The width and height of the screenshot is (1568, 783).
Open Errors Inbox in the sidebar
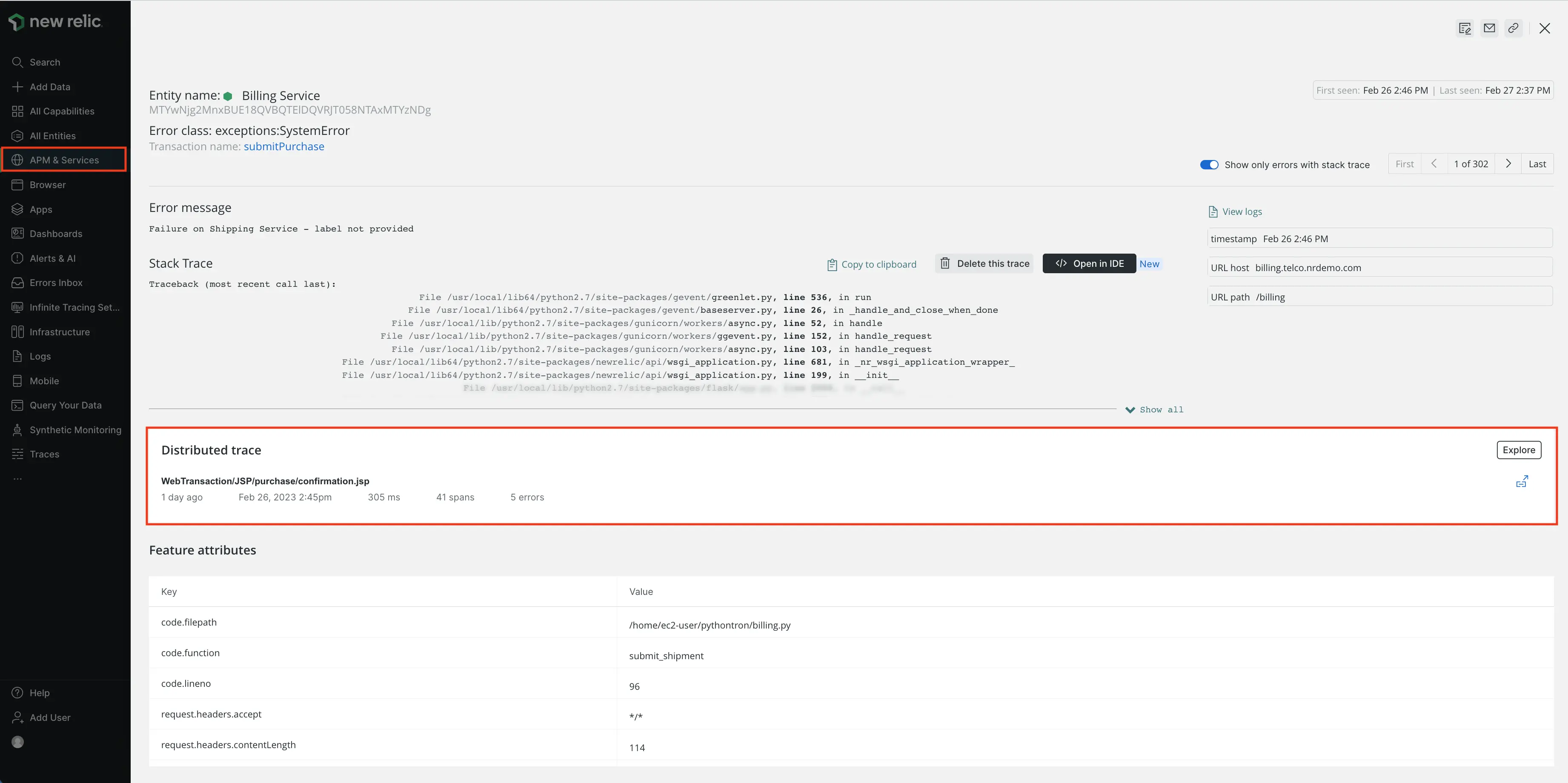(x=56, y=282)
